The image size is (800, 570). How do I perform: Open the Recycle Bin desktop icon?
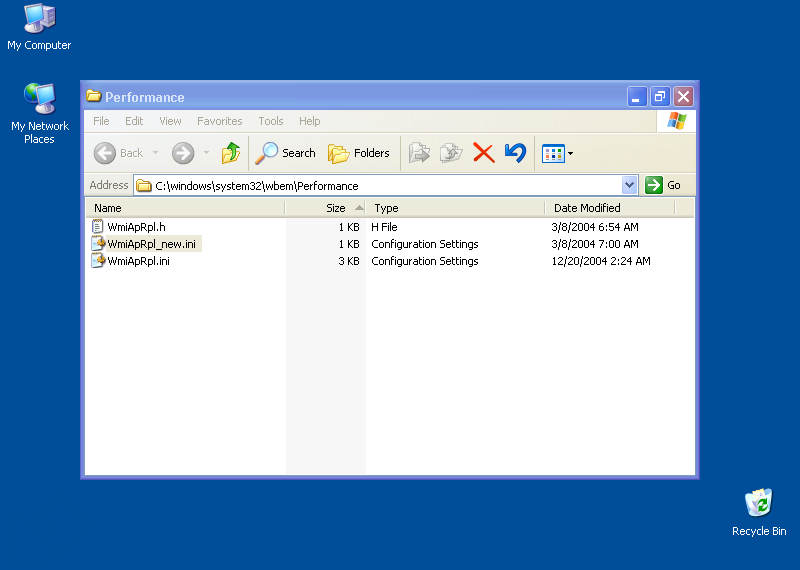(759, 512)
